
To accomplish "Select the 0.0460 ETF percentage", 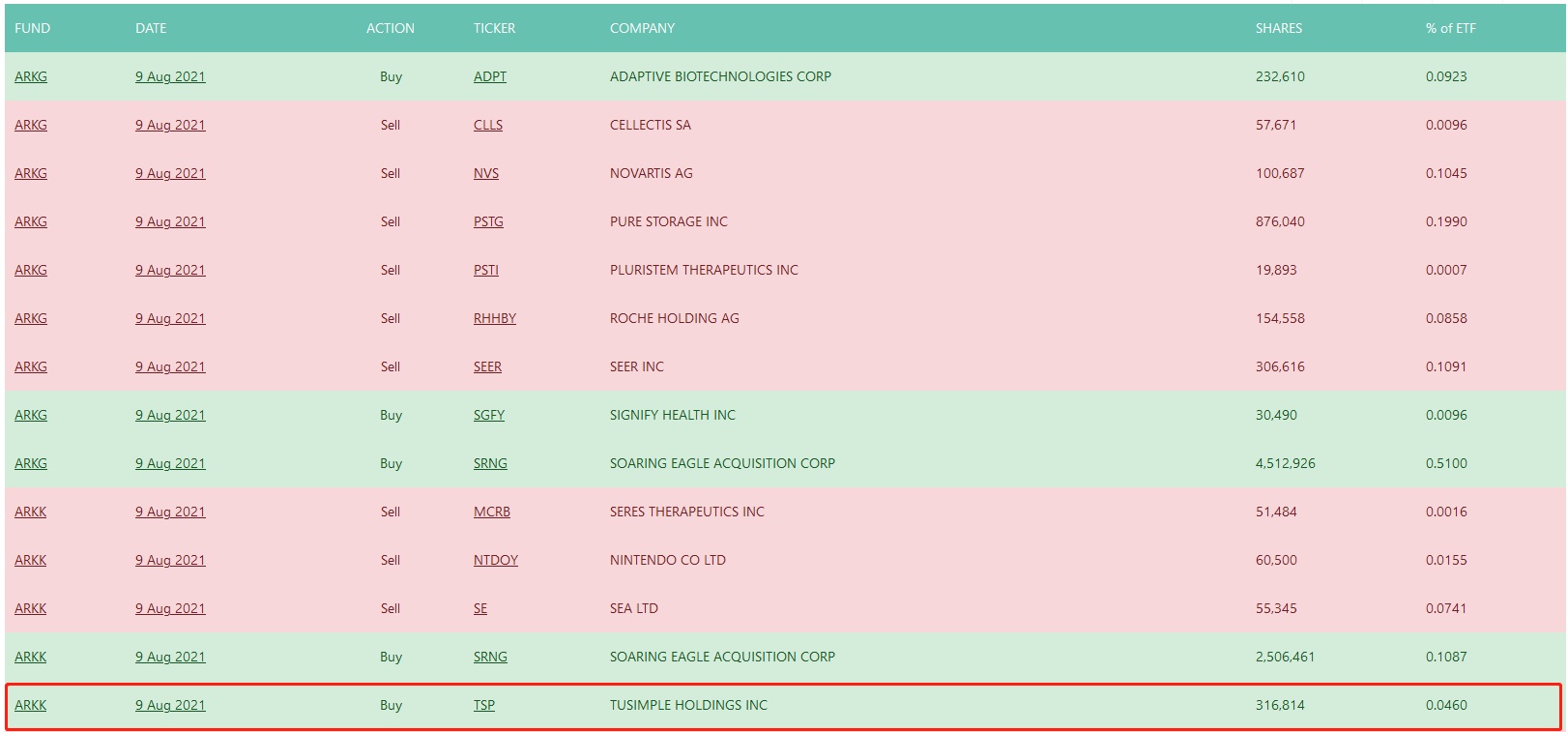I will point(1446,705).
